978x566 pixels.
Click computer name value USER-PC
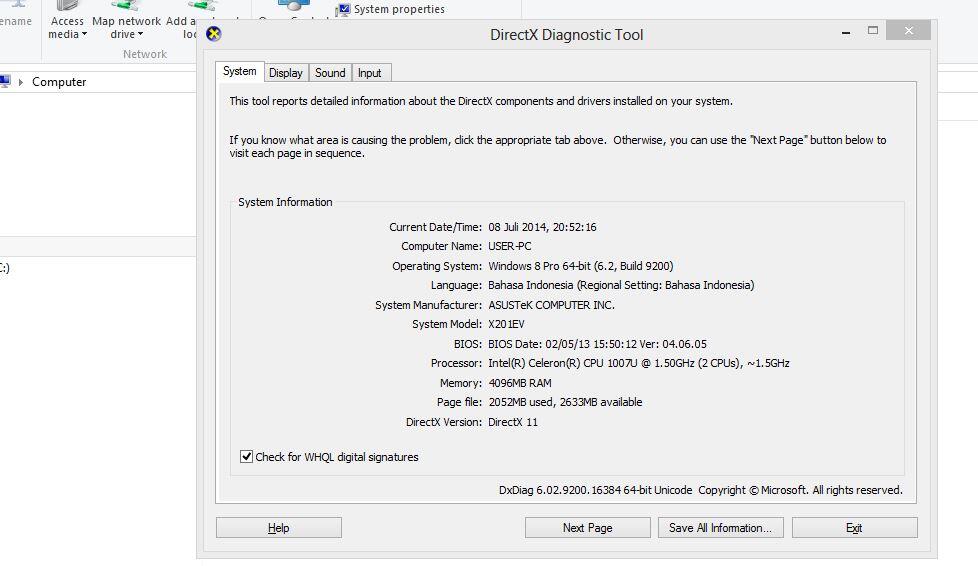coord(510,246)
